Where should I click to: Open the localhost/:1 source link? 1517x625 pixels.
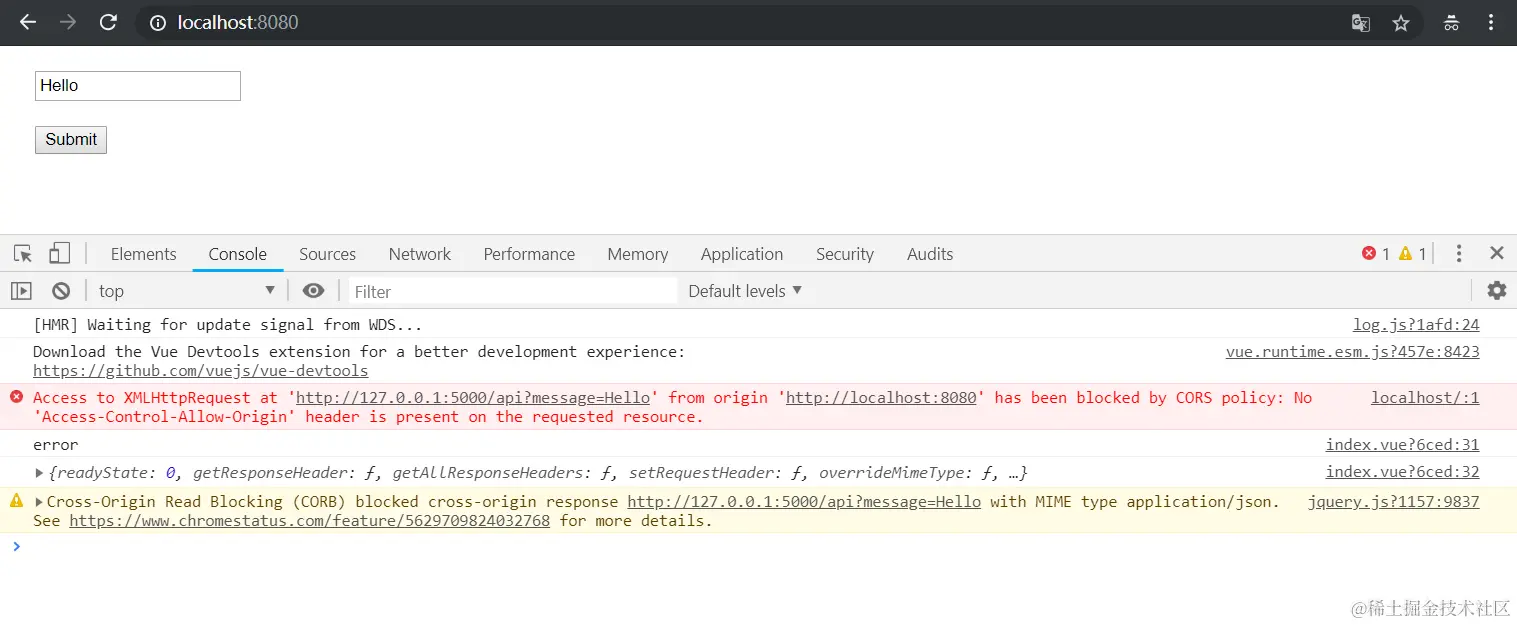click(1425, 398)
